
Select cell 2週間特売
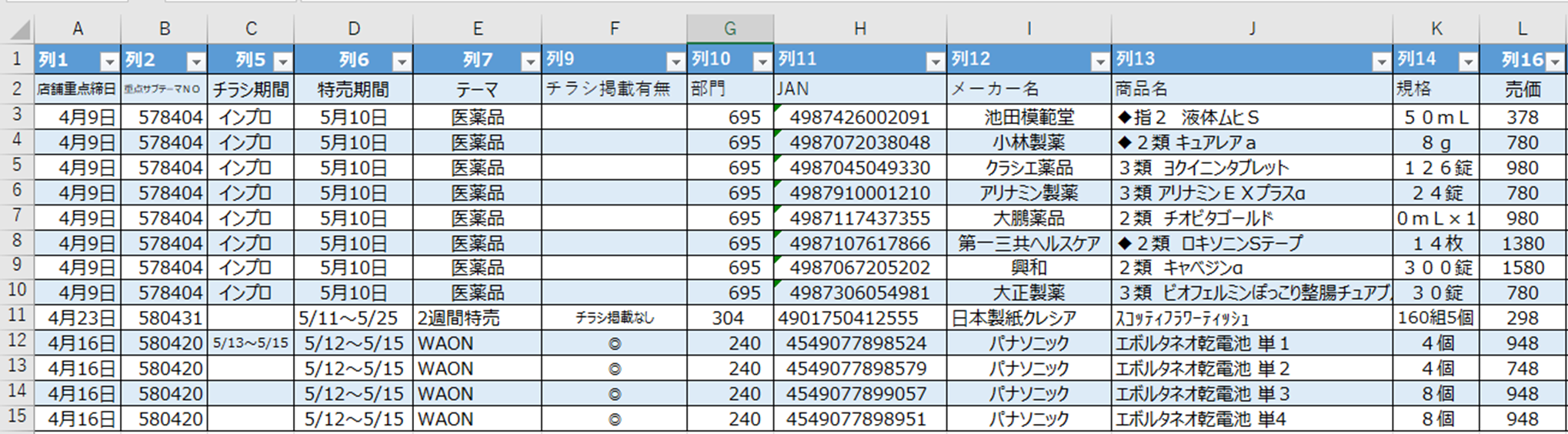pos(478,318)
